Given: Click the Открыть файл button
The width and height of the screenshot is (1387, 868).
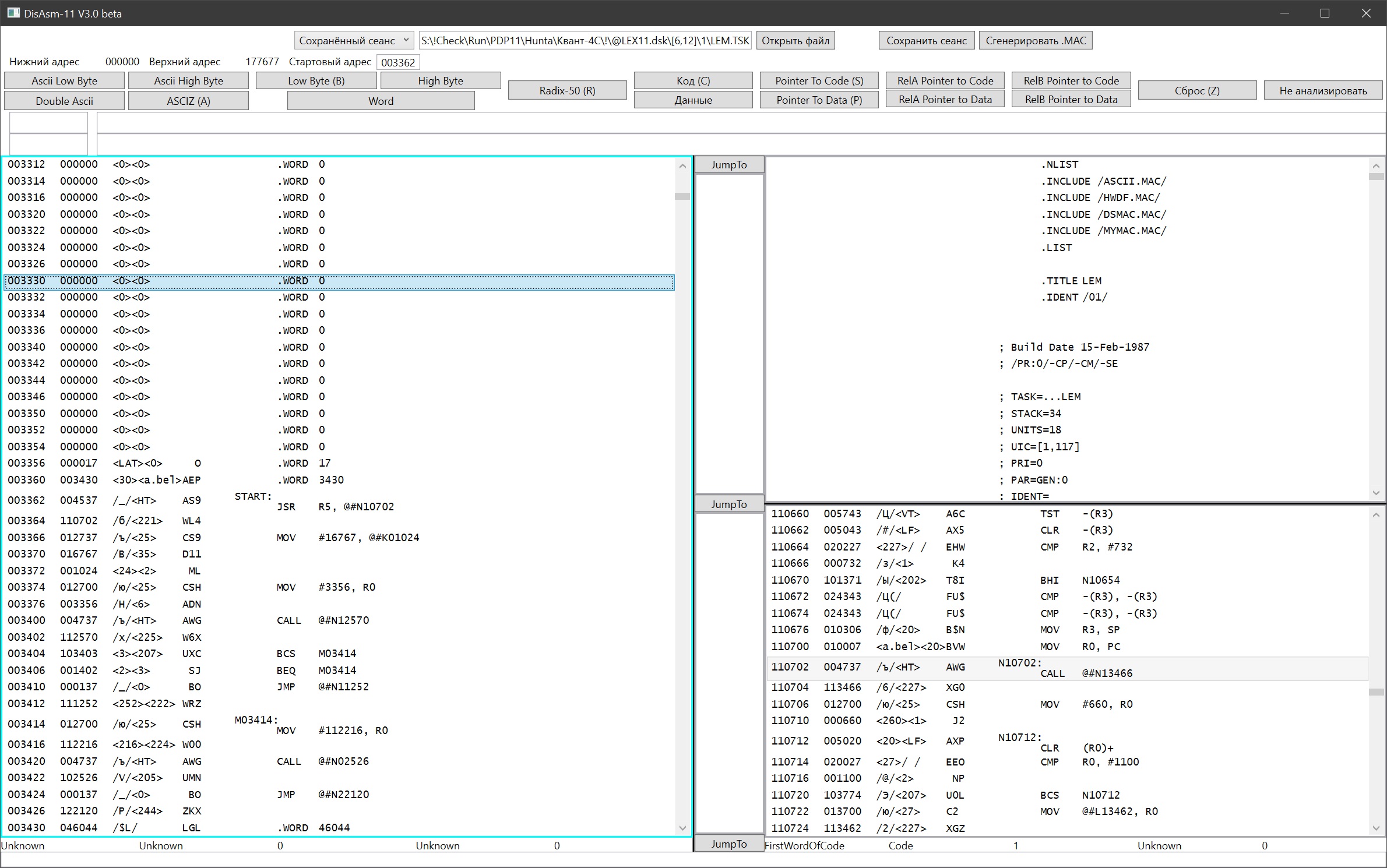Looking at the screenshot, I should point(795,40).
